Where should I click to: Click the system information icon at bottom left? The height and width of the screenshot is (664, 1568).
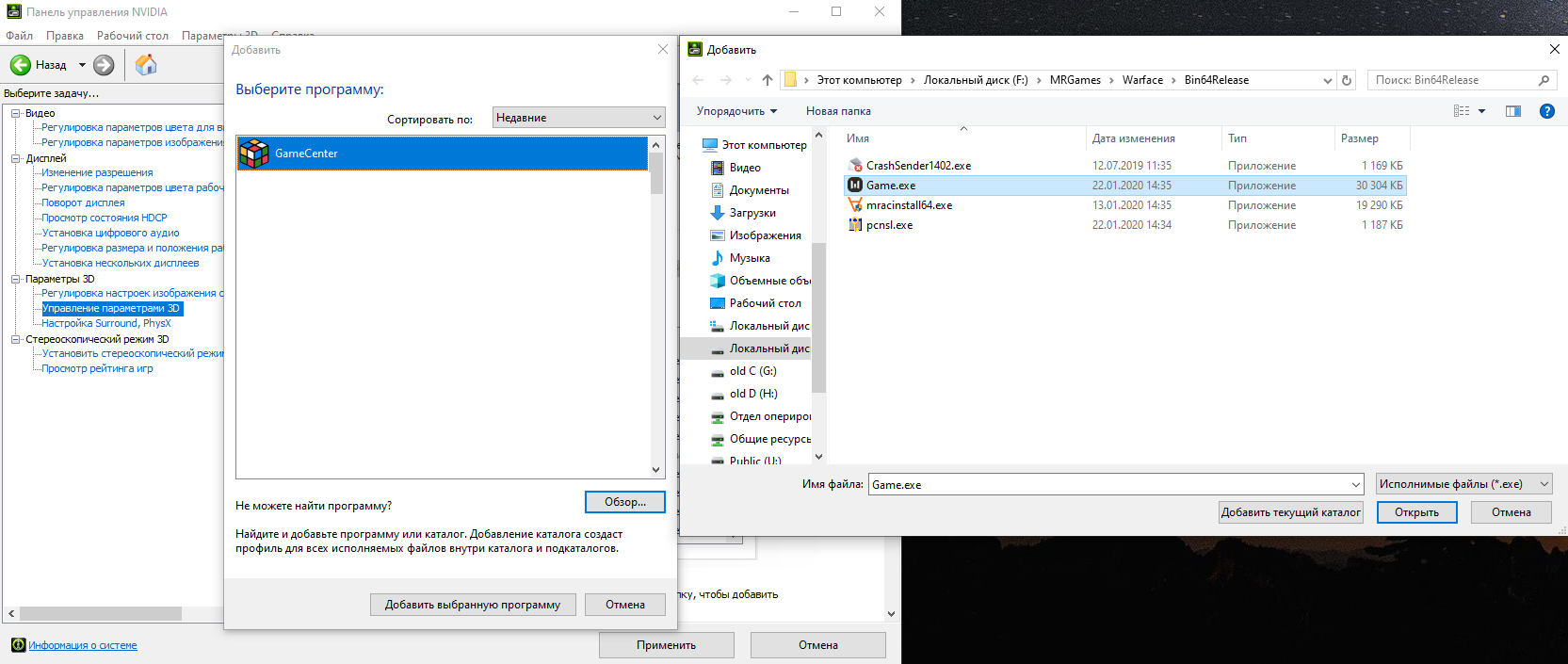pyautogui.click(x=18, y=645)
